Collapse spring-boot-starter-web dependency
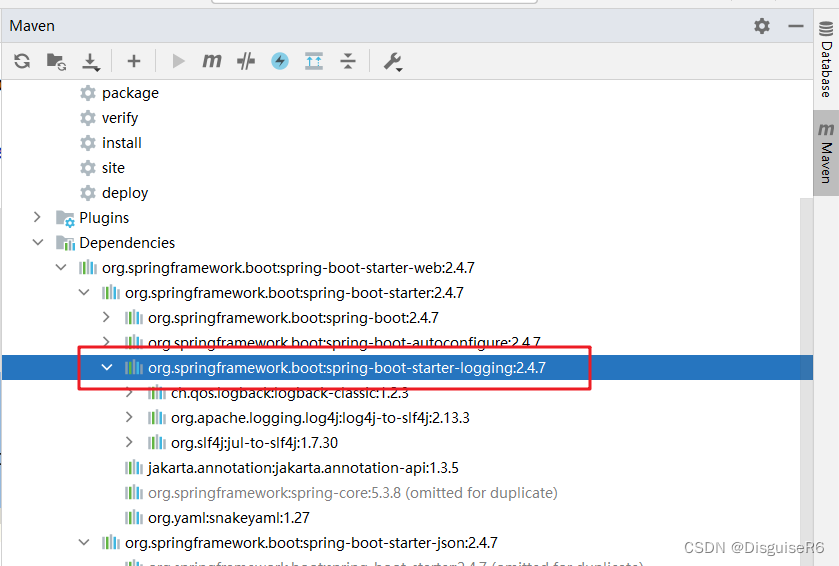839x566 pixels. click(61, 267)
